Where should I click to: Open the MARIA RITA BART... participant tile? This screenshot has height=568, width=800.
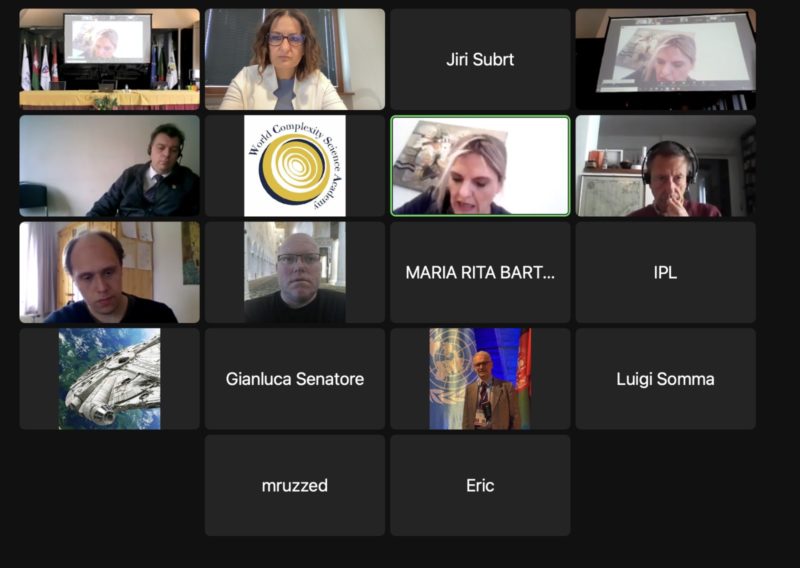click(x=480, y=273)
